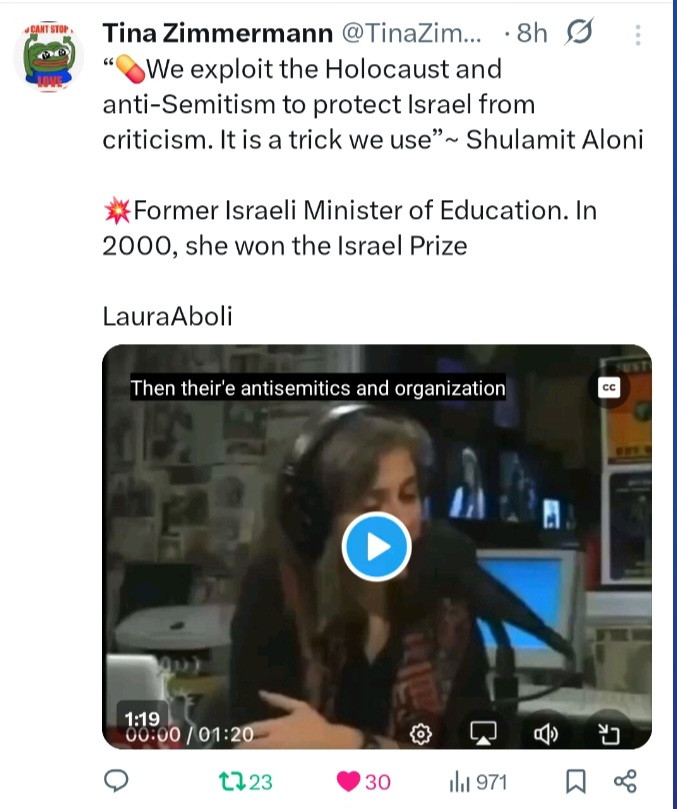Open the three-dot more options menu

click(638, 35)
